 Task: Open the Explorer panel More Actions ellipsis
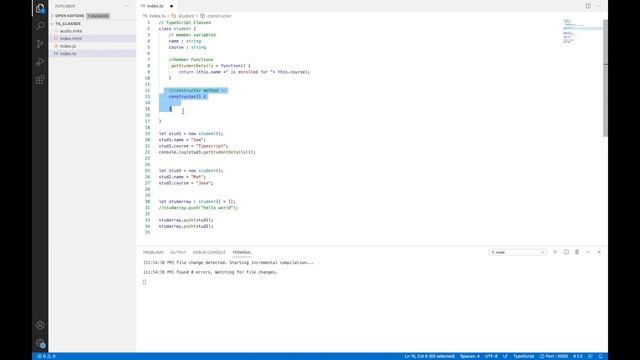click(127, 6)
